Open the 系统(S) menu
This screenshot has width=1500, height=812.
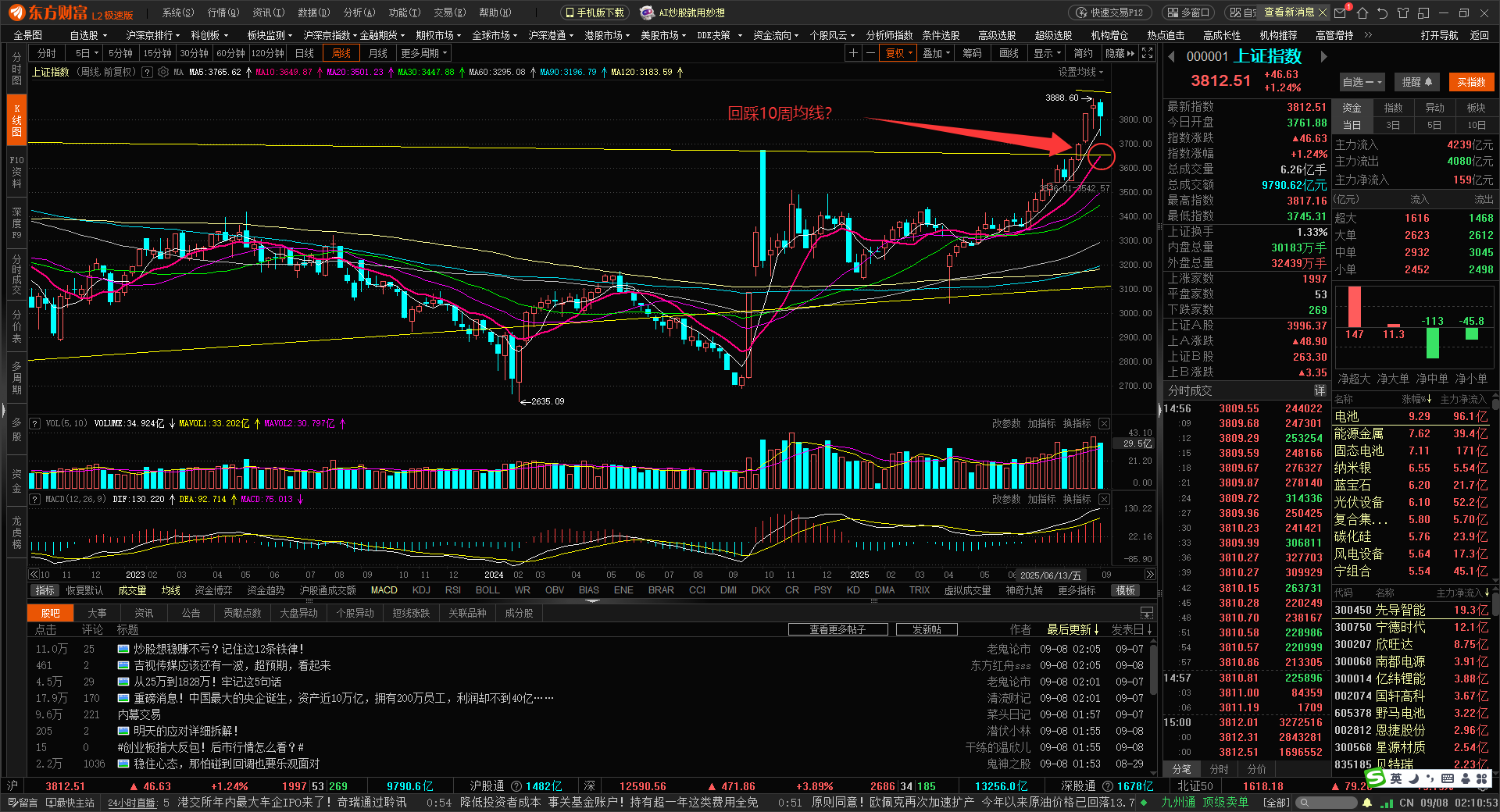(x=178, y=12)
